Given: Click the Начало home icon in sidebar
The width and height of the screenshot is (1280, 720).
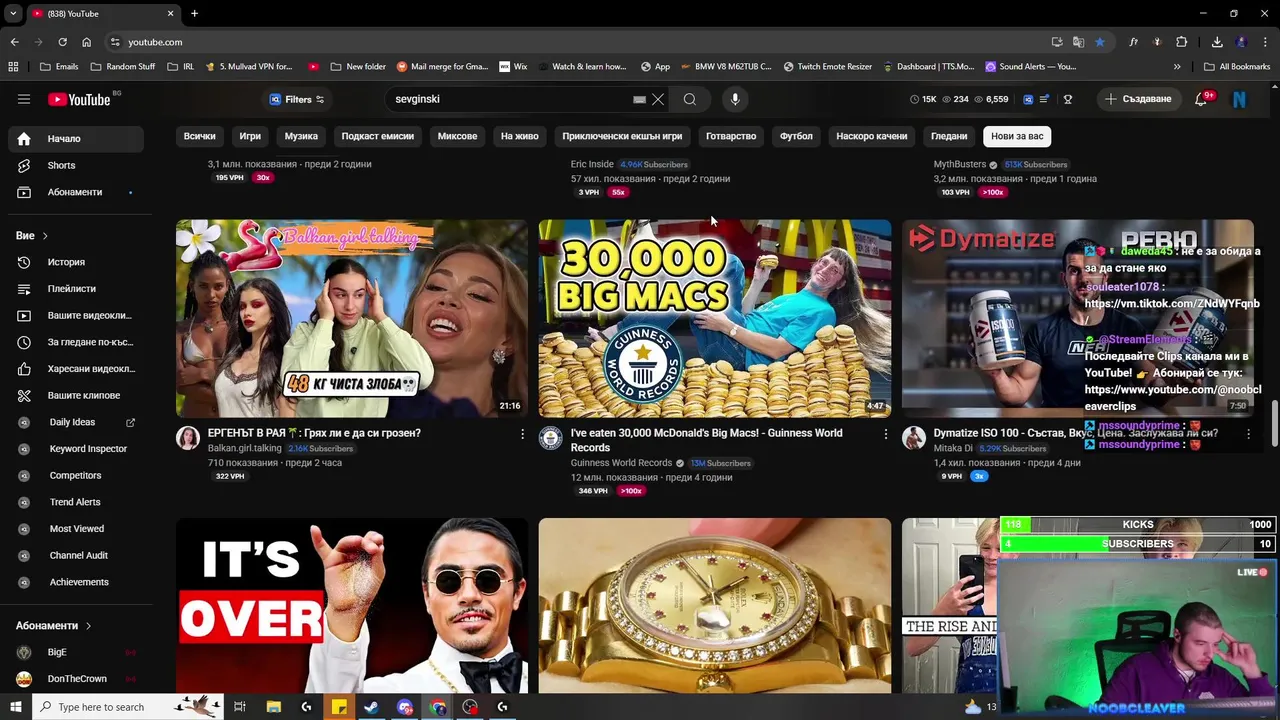Looking at the screenshot, I should [x=24, y=139].
